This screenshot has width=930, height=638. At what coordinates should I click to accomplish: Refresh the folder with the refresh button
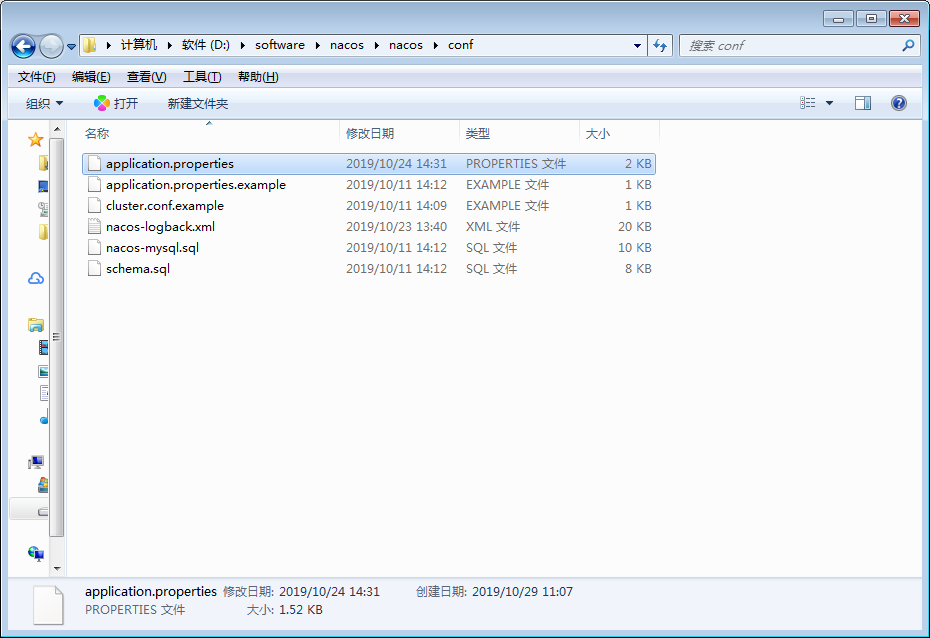click(660, 46)
